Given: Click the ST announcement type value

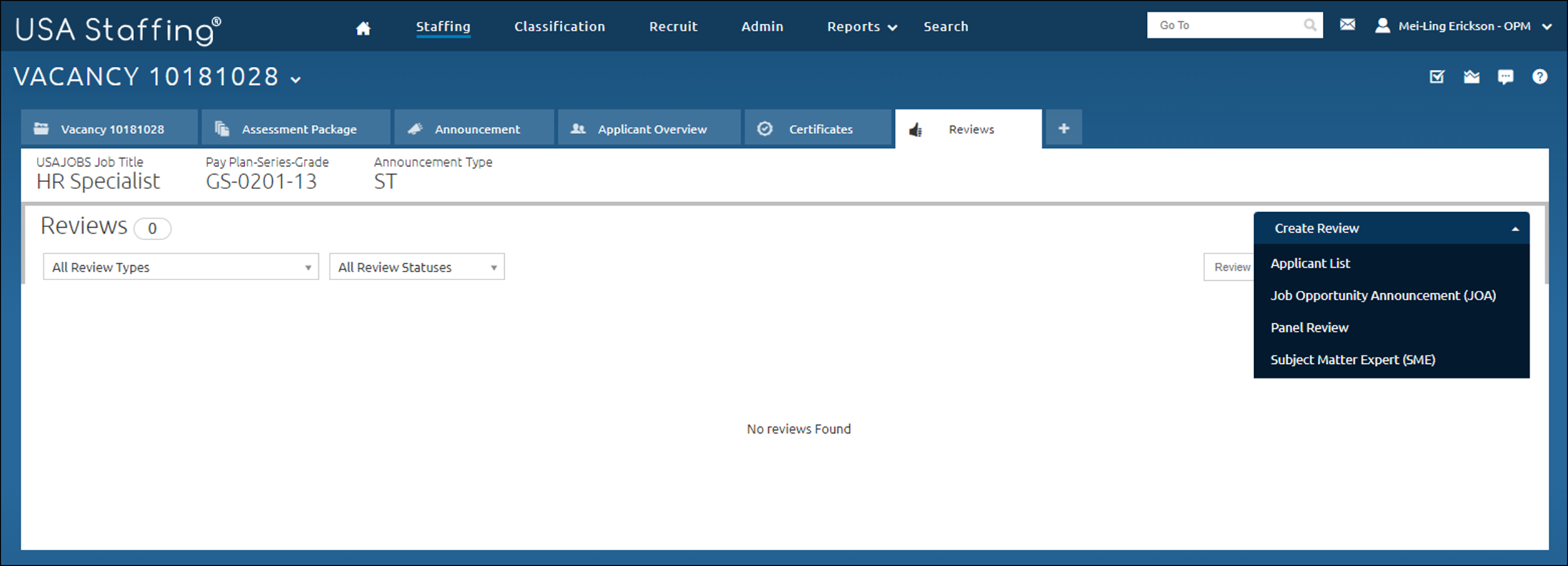Looking at the screenshot, I should tap(385, 182).
